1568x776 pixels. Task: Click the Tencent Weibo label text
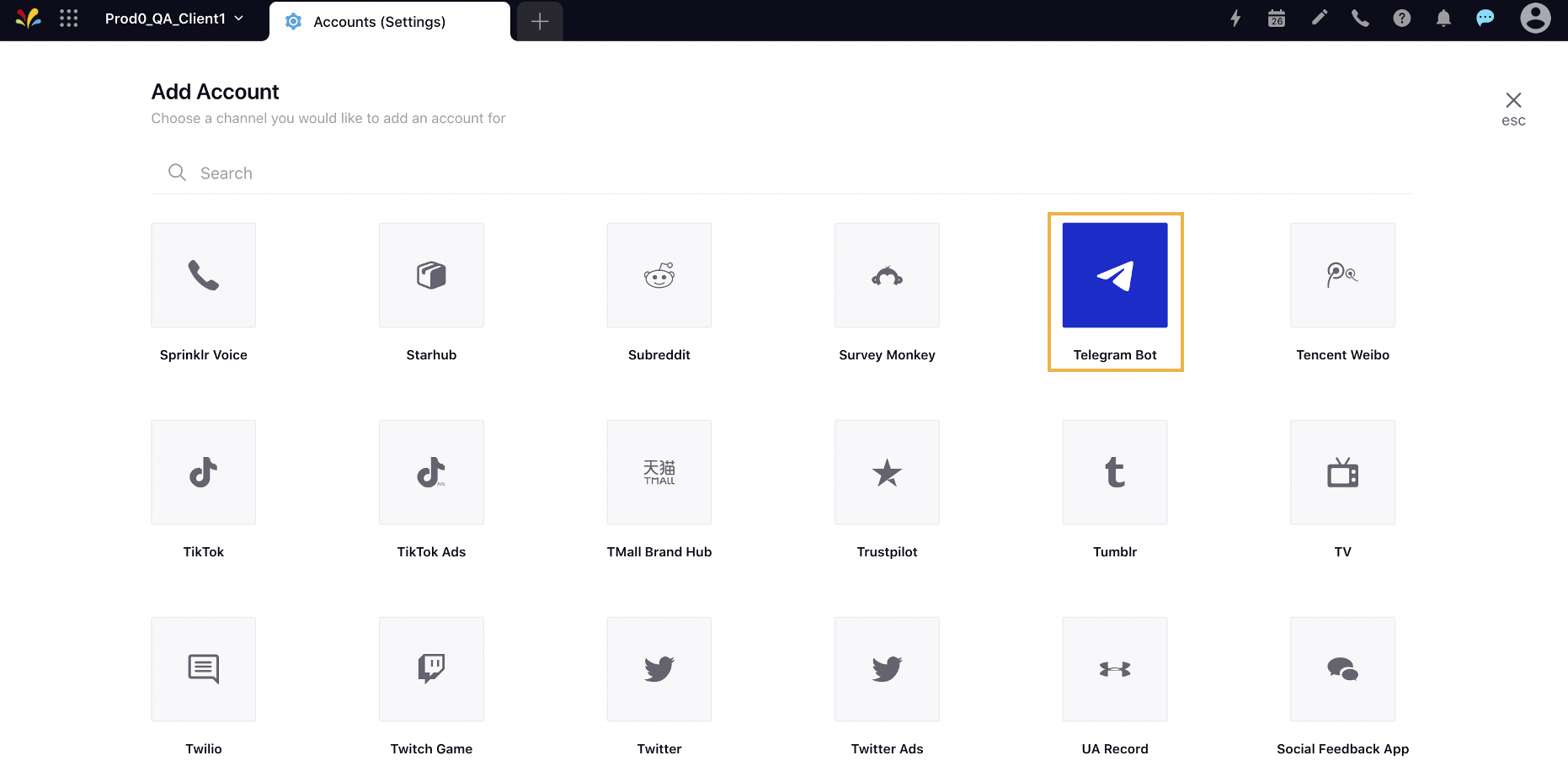pyautogui.click(x=1342, y=355)
